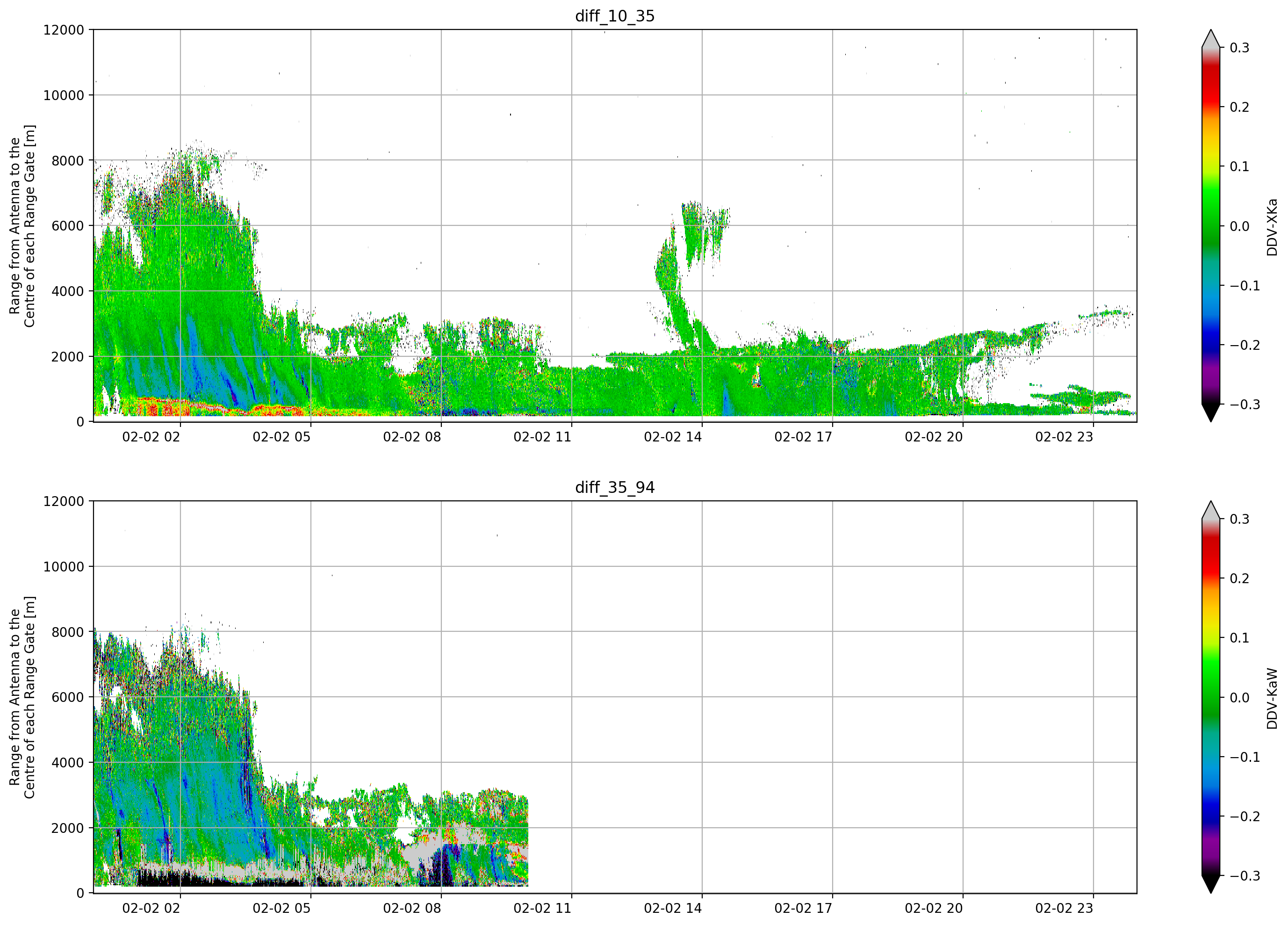The height and width of the screenshot is (925, 1288).
Task: Click the 2000 tick label on diff_35_94
Action: tap(68, 828)
